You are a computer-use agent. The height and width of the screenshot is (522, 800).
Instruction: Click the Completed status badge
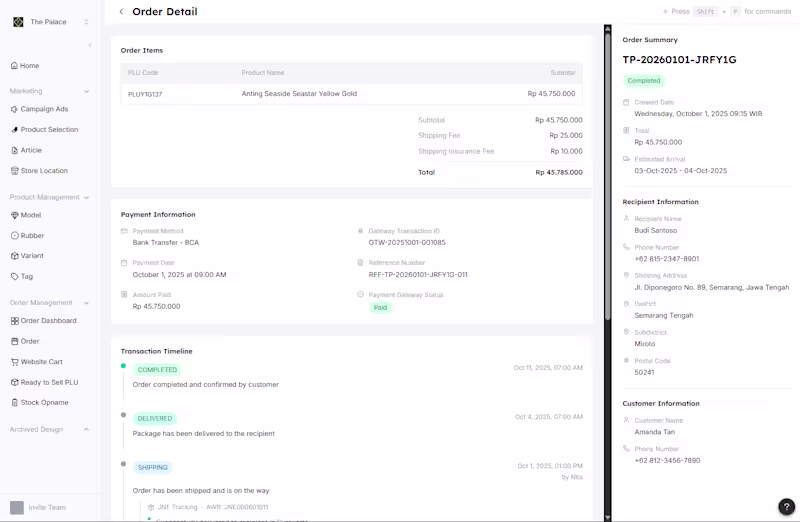tap(644, 81)
